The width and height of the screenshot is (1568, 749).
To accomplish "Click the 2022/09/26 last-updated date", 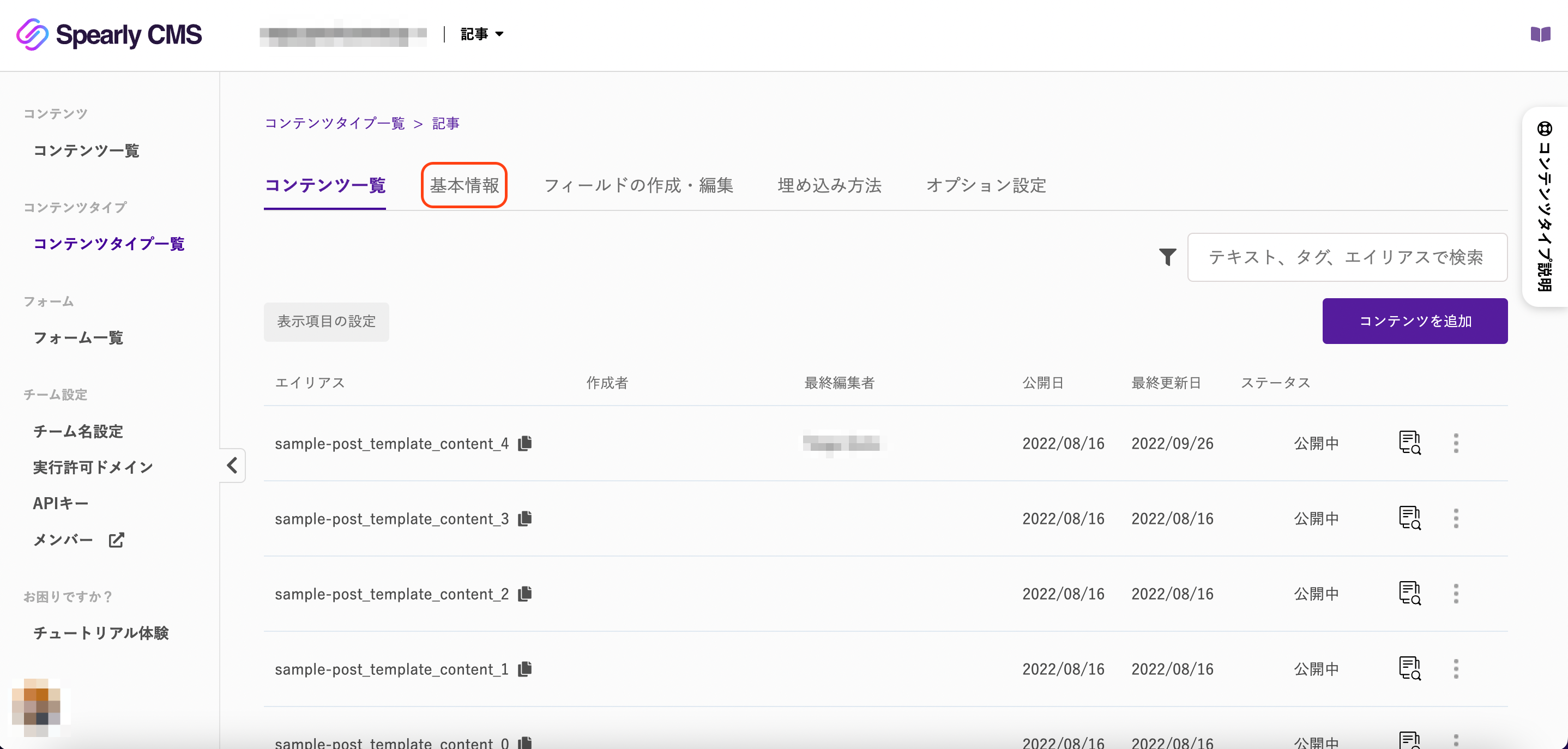I will (1172, 444).
